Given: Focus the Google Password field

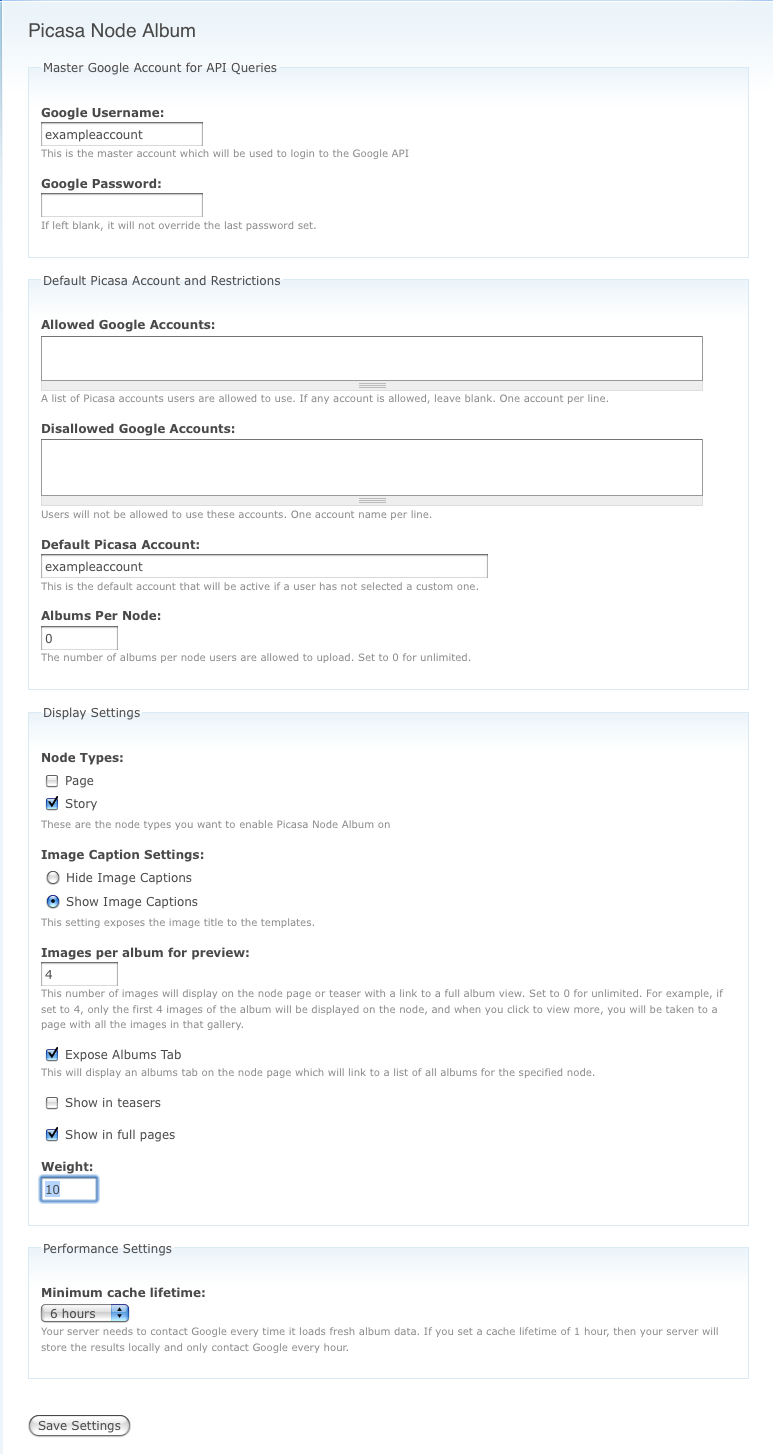Looking at the screenshot, I should coord(122,205).
